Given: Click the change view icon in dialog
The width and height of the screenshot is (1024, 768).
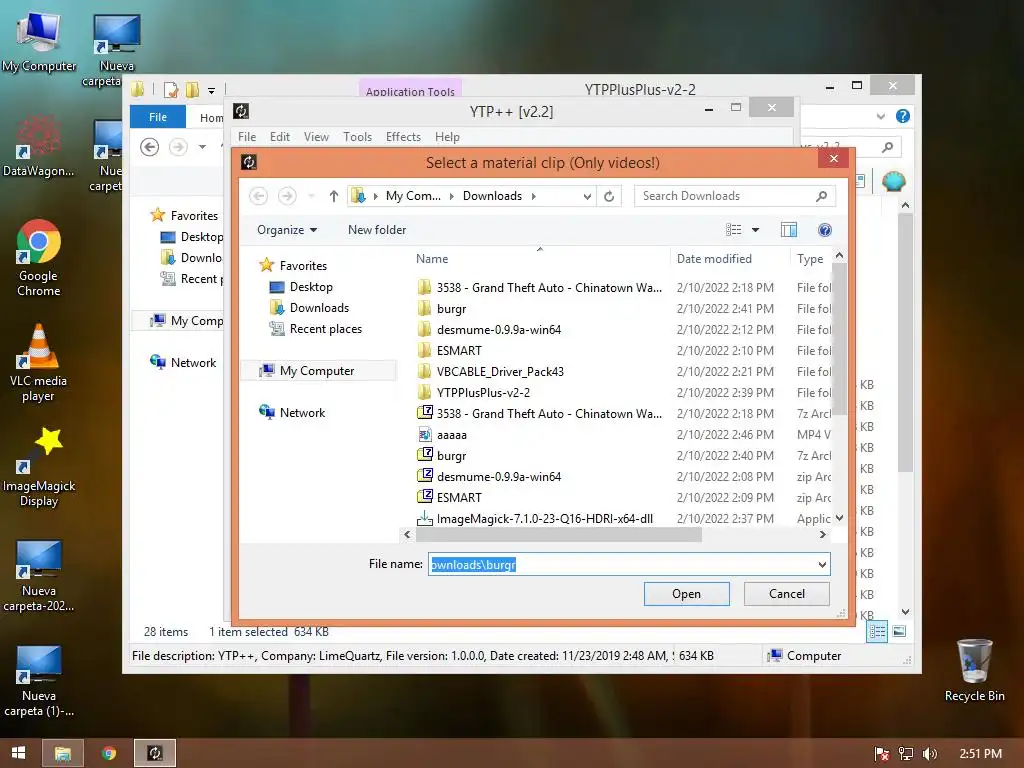Looking at the screenshot, I should tap(733, 230).
